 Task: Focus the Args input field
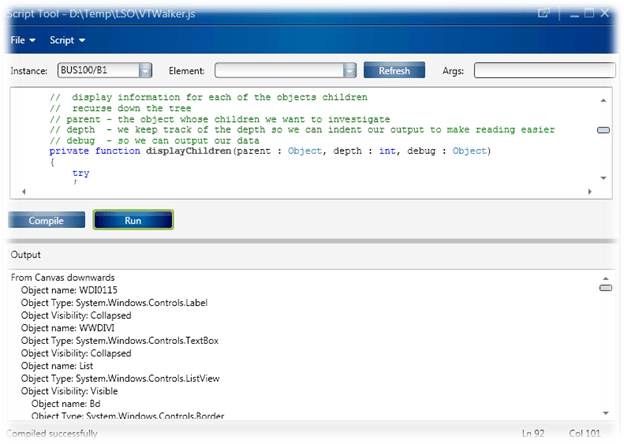tap(544, 71)
